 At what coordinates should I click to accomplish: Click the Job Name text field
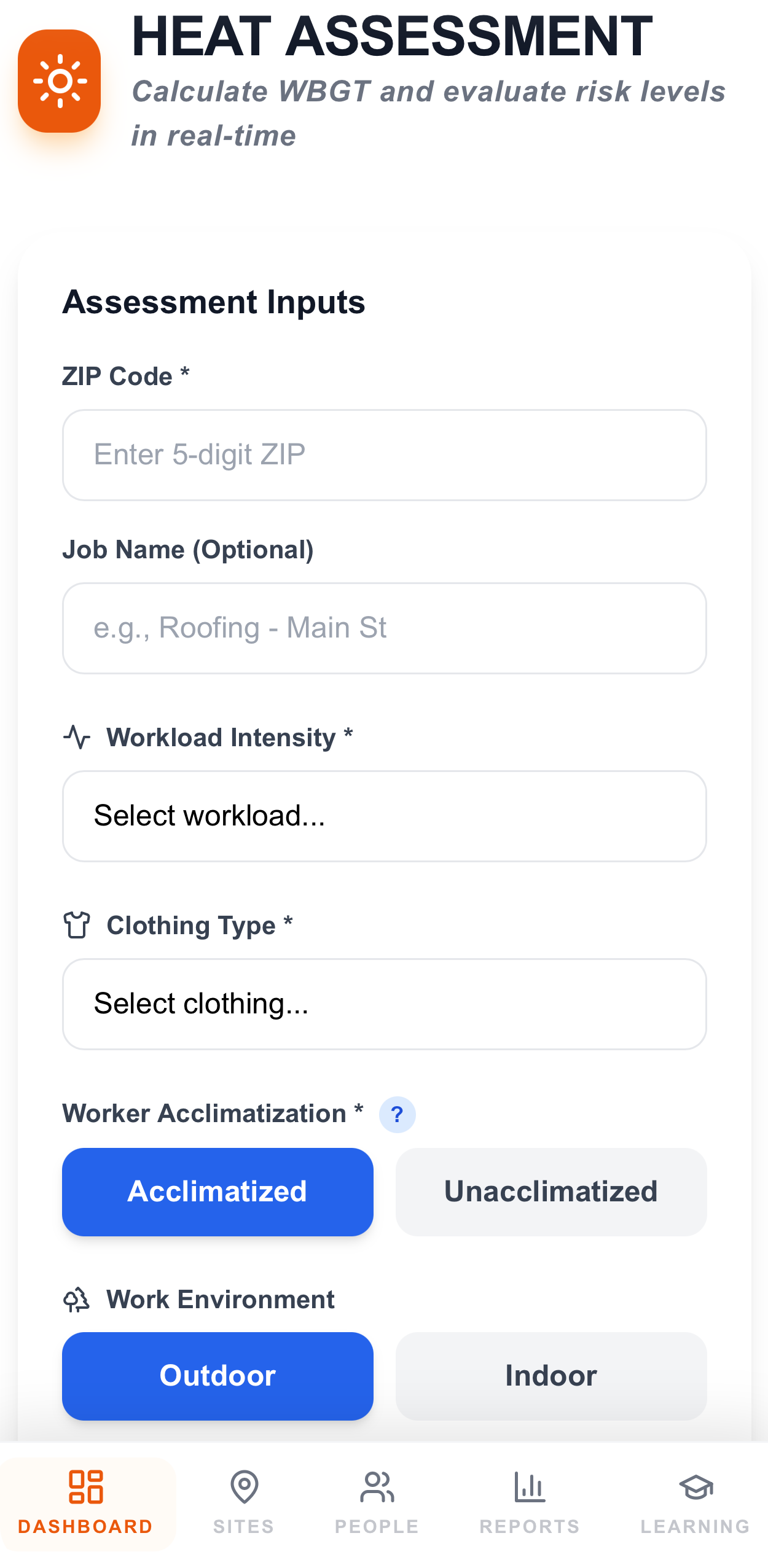[x=384, y=628]
